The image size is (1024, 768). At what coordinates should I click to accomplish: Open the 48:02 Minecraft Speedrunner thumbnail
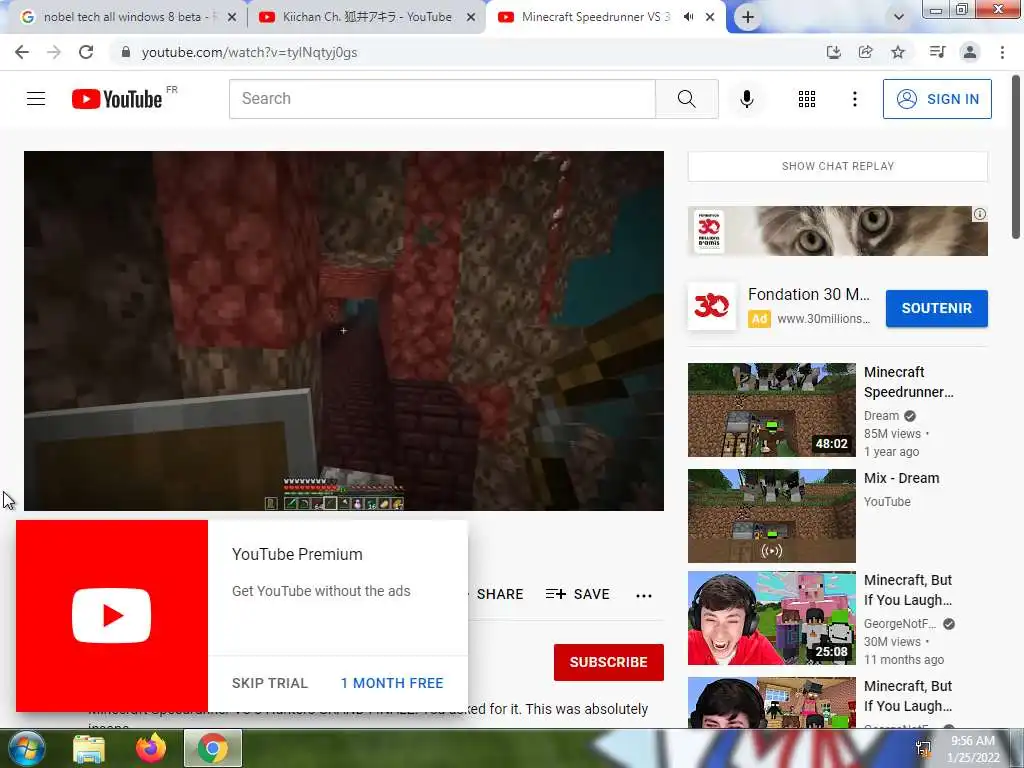(771, 410)
